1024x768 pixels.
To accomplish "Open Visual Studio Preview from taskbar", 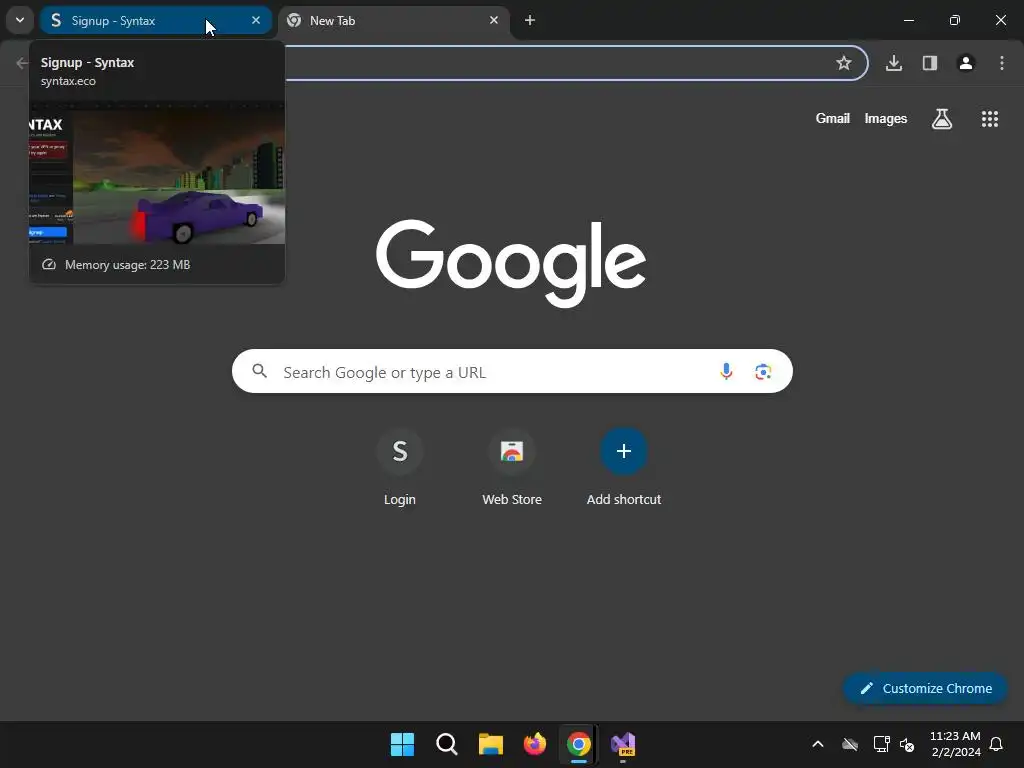I will click(x=623, y=744).
